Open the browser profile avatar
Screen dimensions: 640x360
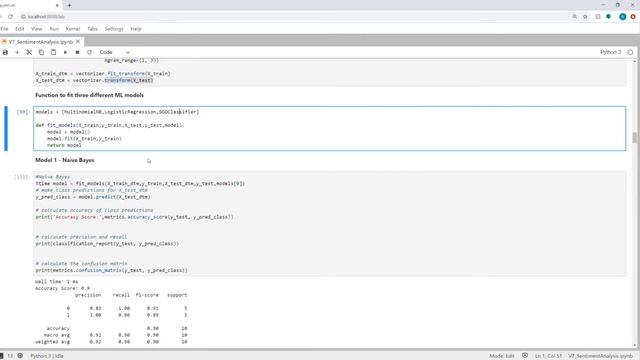coord(622,17)
